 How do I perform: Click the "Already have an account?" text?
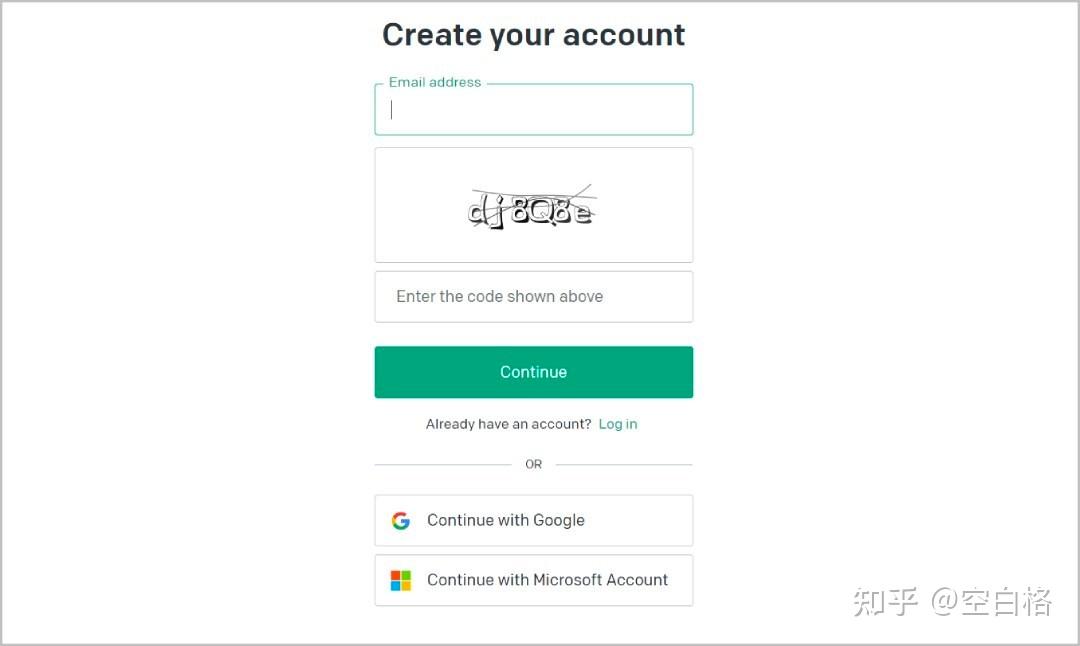(x=508, y=424)
